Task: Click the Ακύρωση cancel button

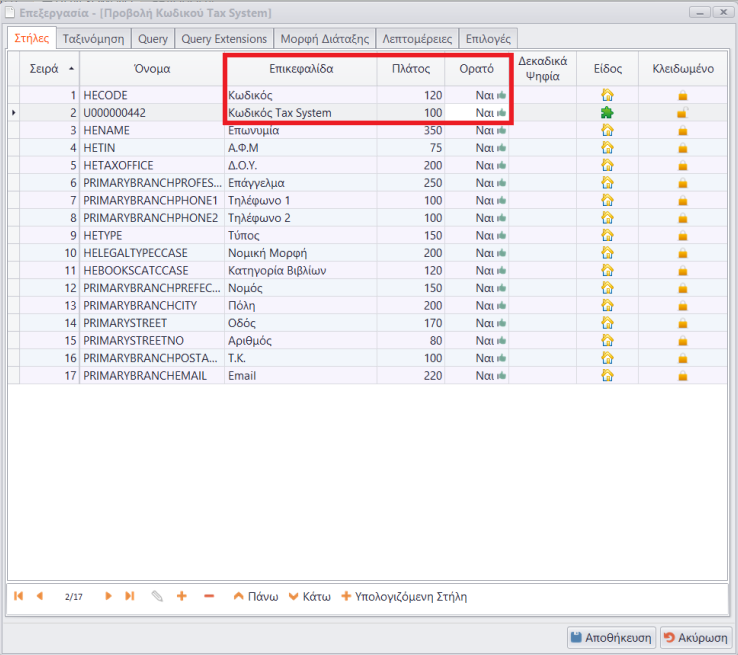Action: [x=696, y=637]
